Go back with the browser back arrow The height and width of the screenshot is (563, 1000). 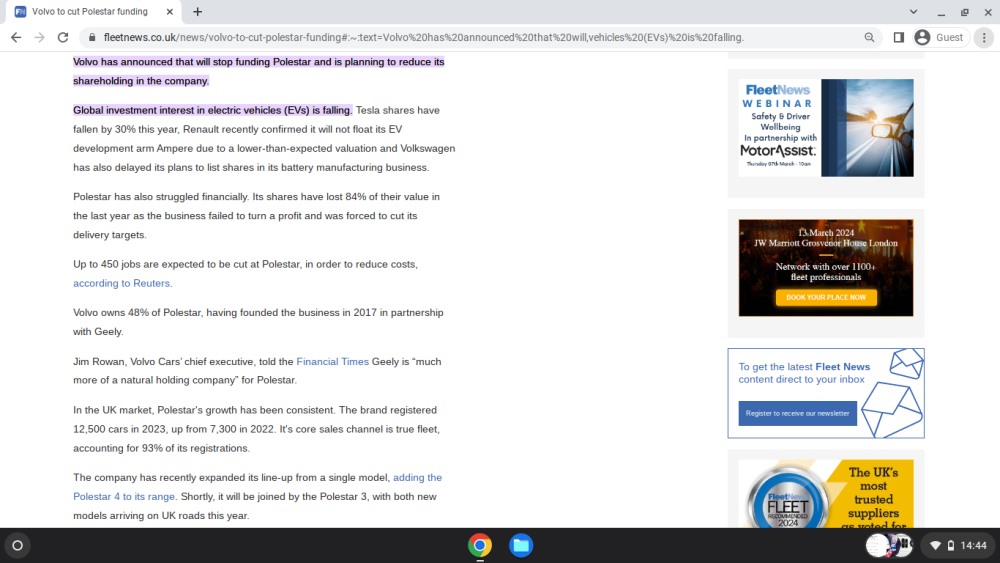click(16, 38)
